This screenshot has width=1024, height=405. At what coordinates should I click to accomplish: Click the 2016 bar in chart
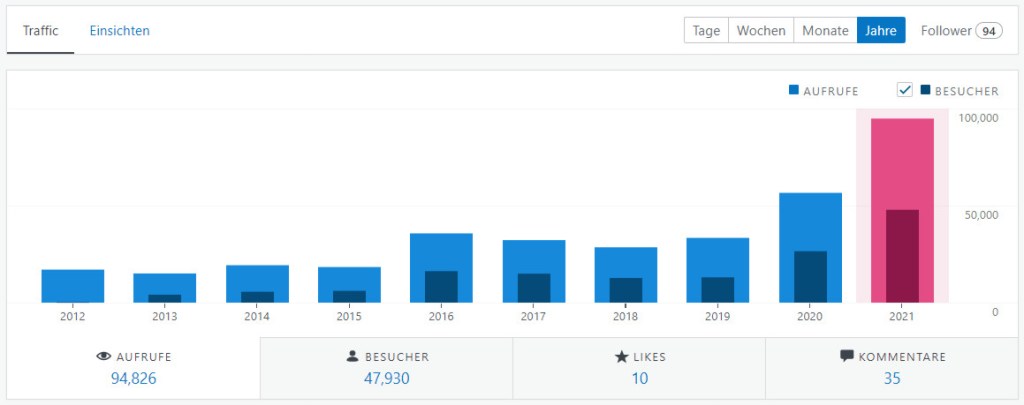click(x=441, y=267)
